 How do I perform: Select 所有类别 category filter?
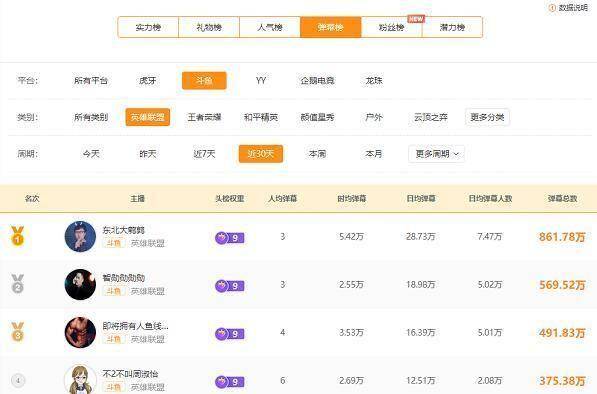[91, 117]
